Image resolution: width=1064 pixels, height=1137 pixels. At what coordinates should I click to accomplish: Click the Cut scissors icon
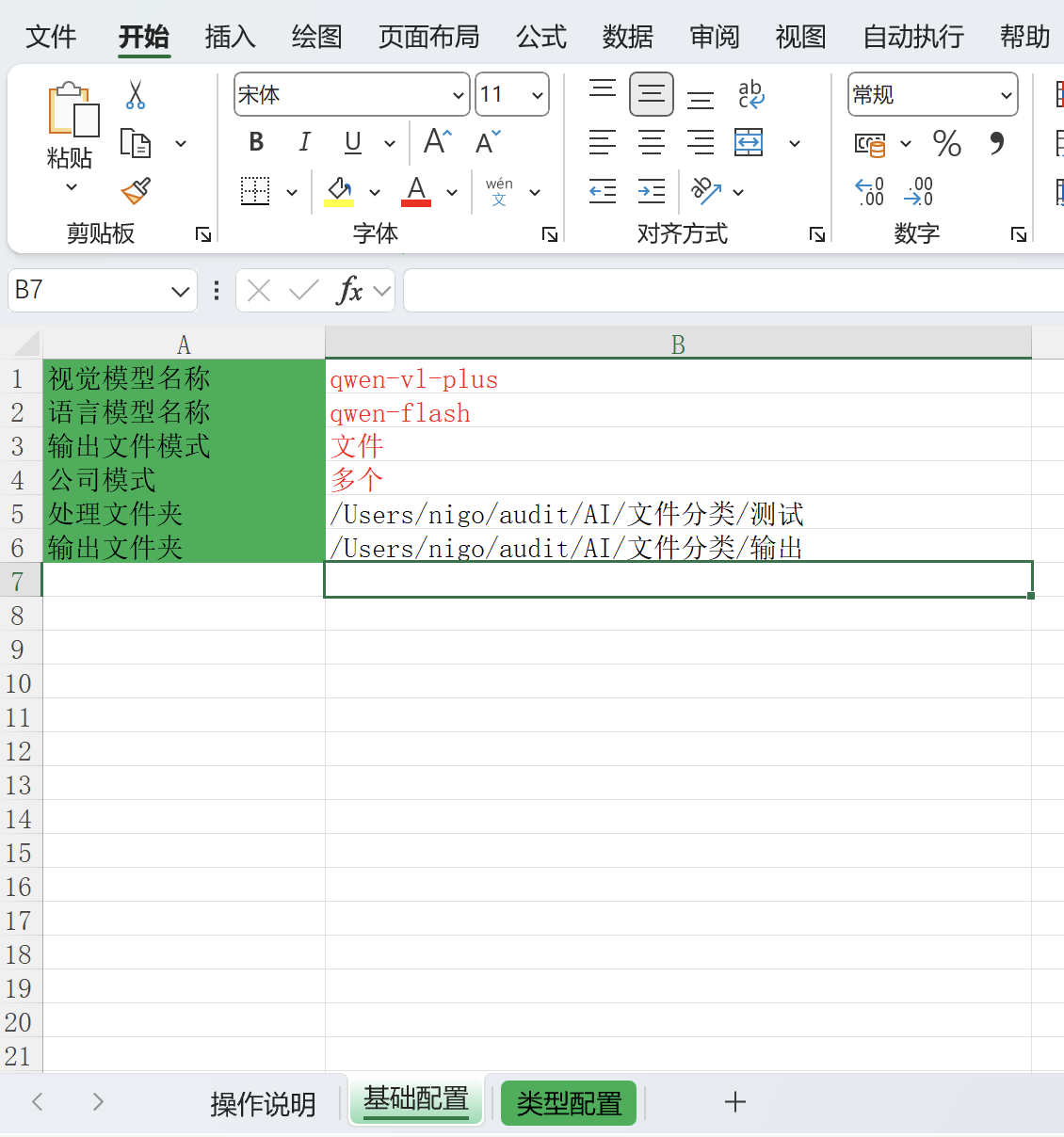tap(136, 95)
